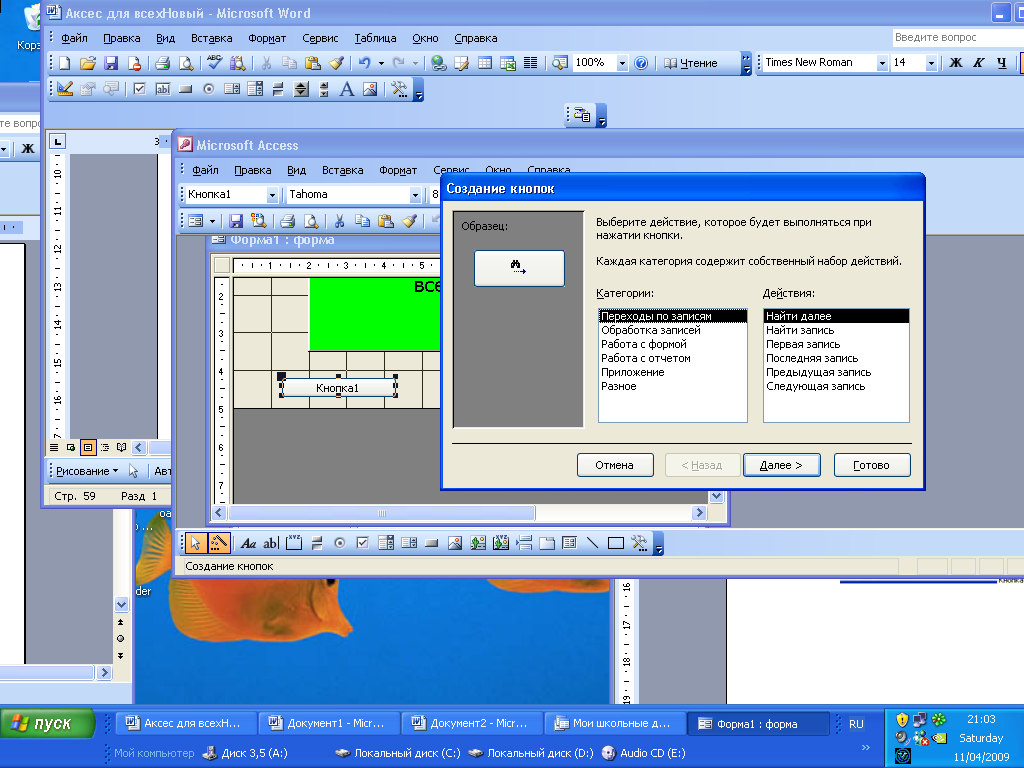Switch to Print Layout view button in Word
1024x768 pixels.
coord(88,448)
